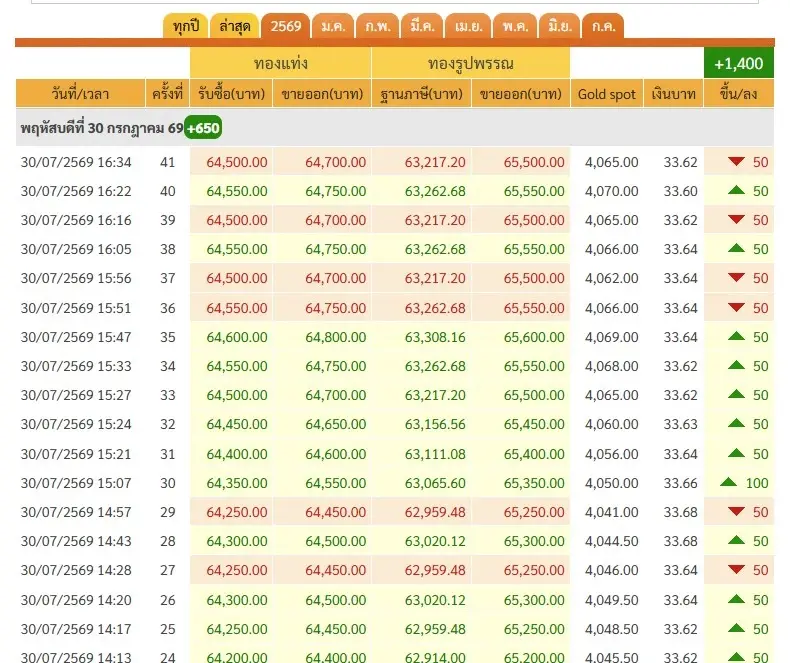
Task: Click exchange rate 33.66 in row 30
Action: [x=681, y=483]
